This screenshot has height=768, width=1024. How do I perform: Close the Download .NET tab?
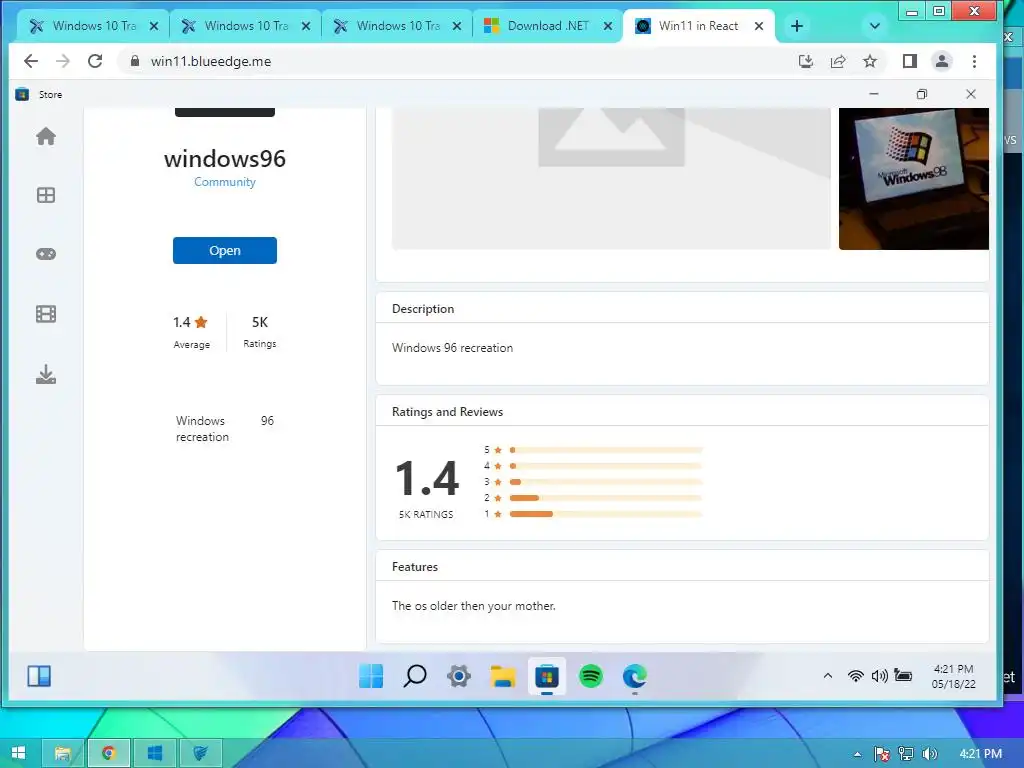click(607, 26)
